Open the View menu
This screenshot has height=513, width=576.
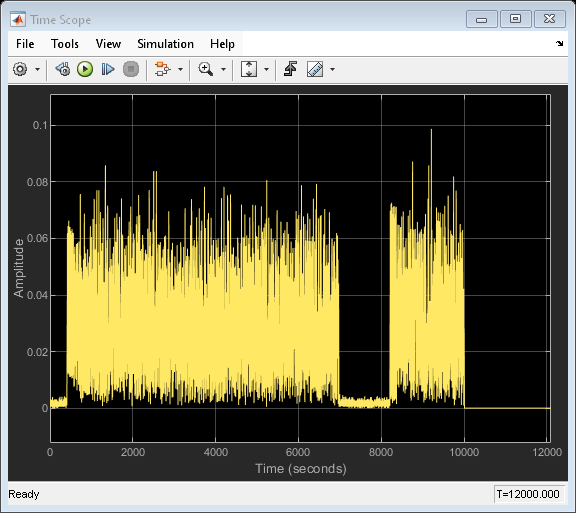click(108, 44)
